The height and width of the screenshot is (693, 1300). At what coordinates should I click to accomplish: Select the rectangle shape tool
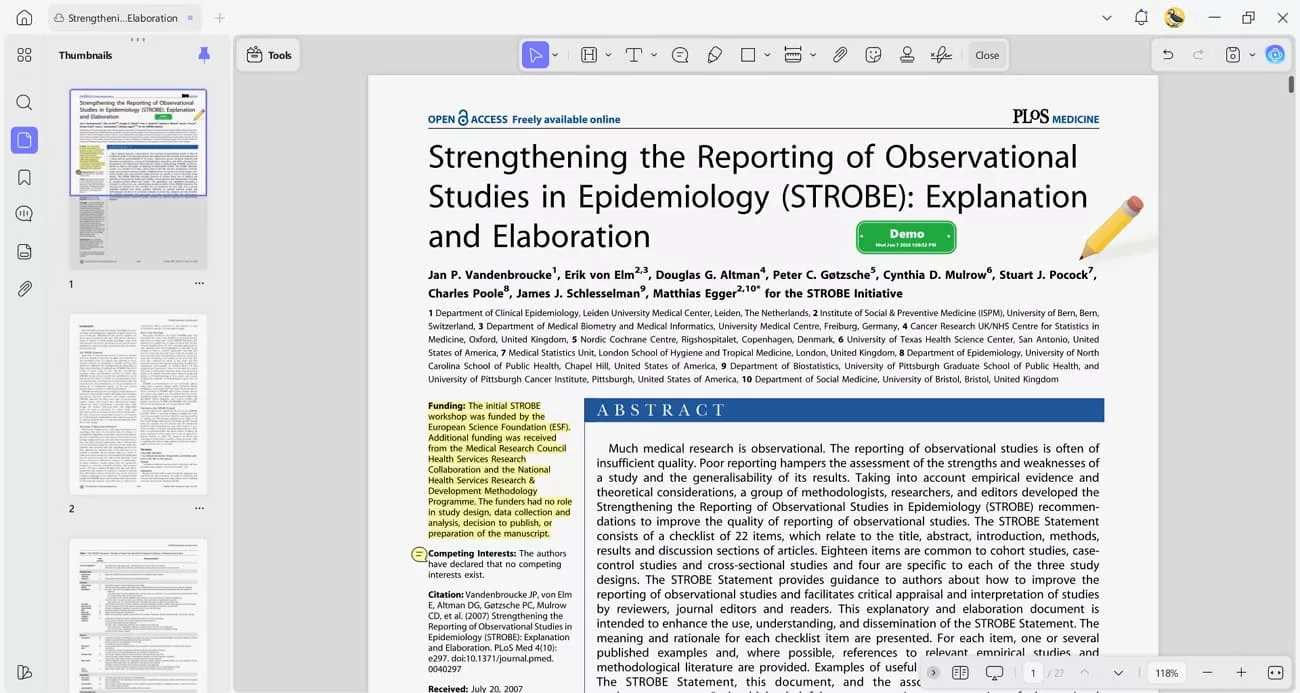coord(748,55)
